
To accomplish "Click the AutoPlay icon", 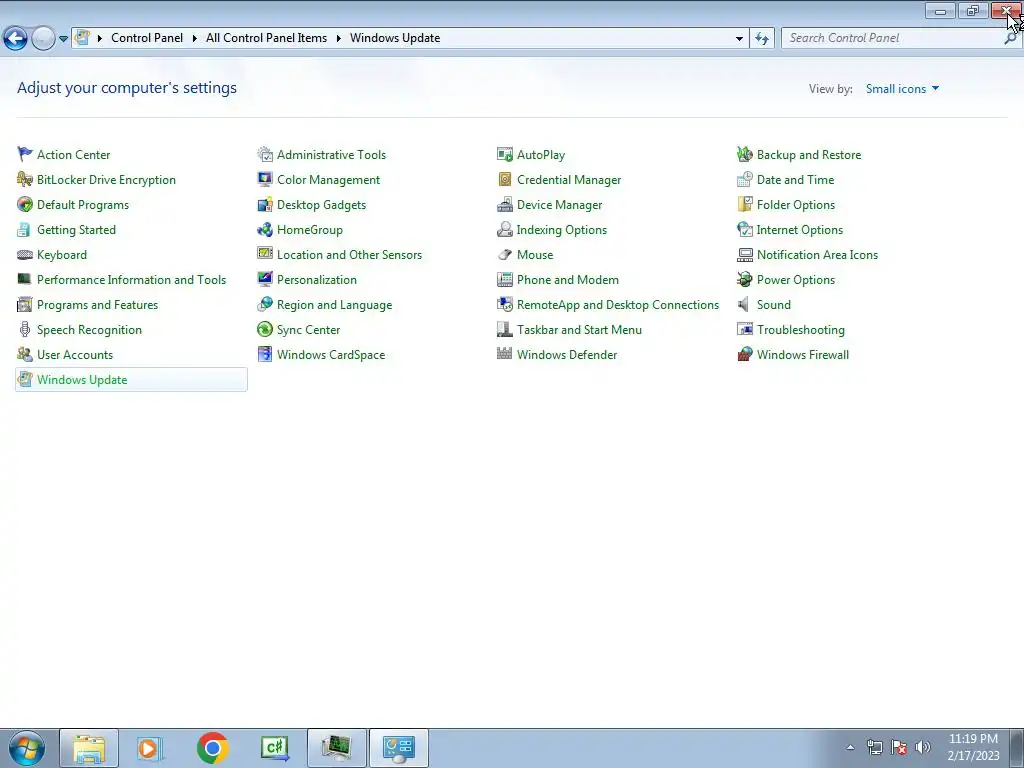I will [x=505, y=155].
